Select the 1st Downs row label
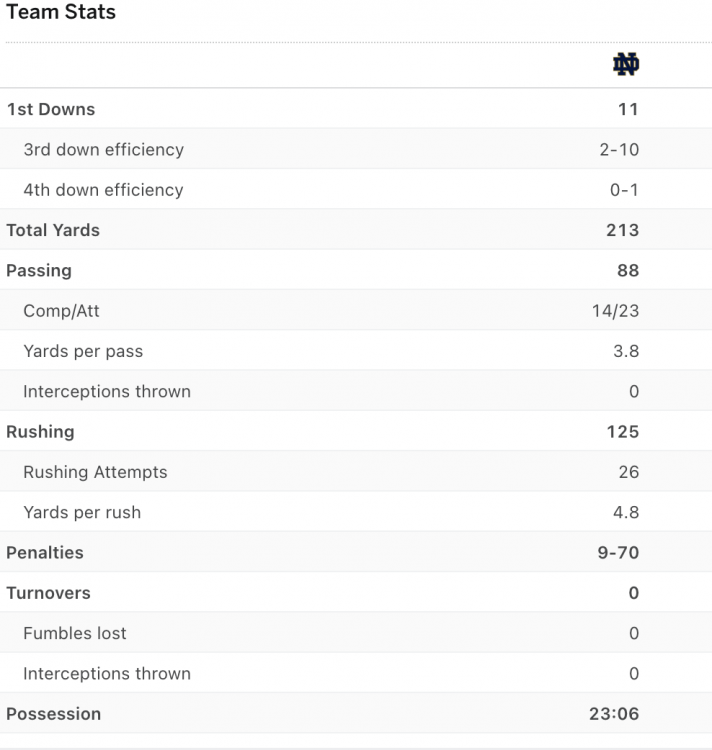 (51, 109)
